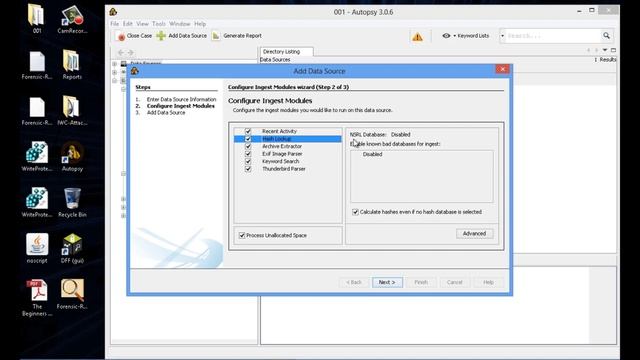The image size is (640, 360).
Task: Open the Tools menu
Action: pos(159,24)
